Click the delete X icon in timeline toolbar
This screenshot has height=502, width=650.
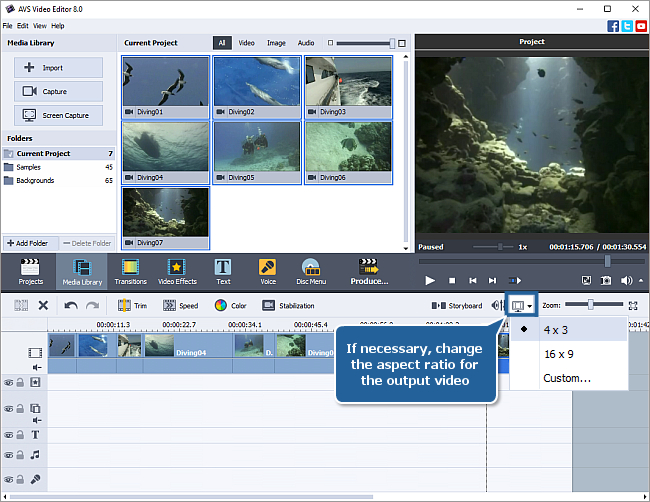[43, 306]
